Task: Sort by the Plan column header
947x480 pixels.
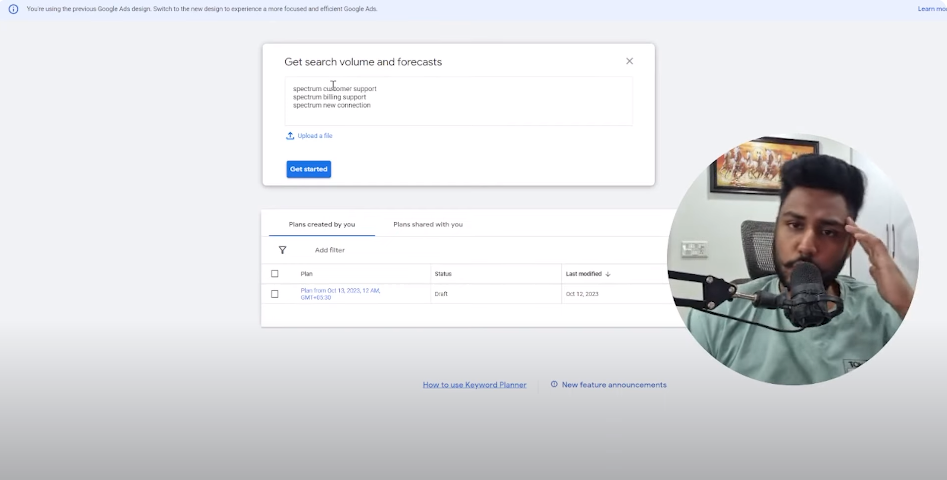Action: 307,274
